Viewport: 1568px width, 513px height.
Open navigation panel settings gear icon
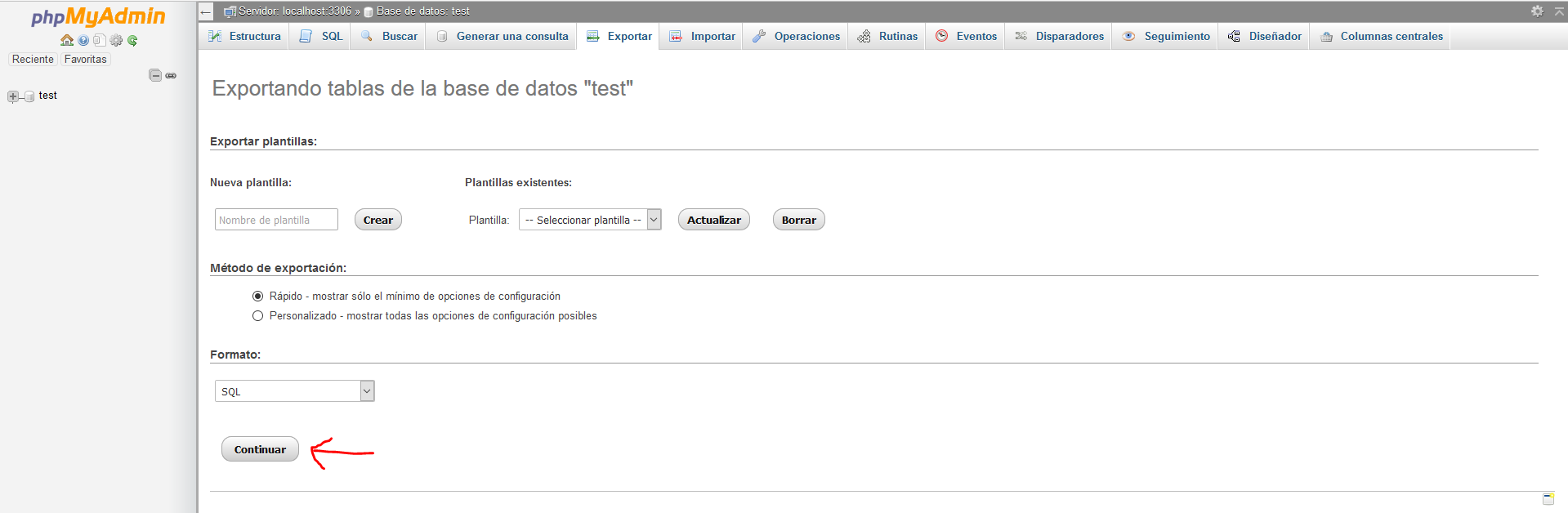click(116, 40)
